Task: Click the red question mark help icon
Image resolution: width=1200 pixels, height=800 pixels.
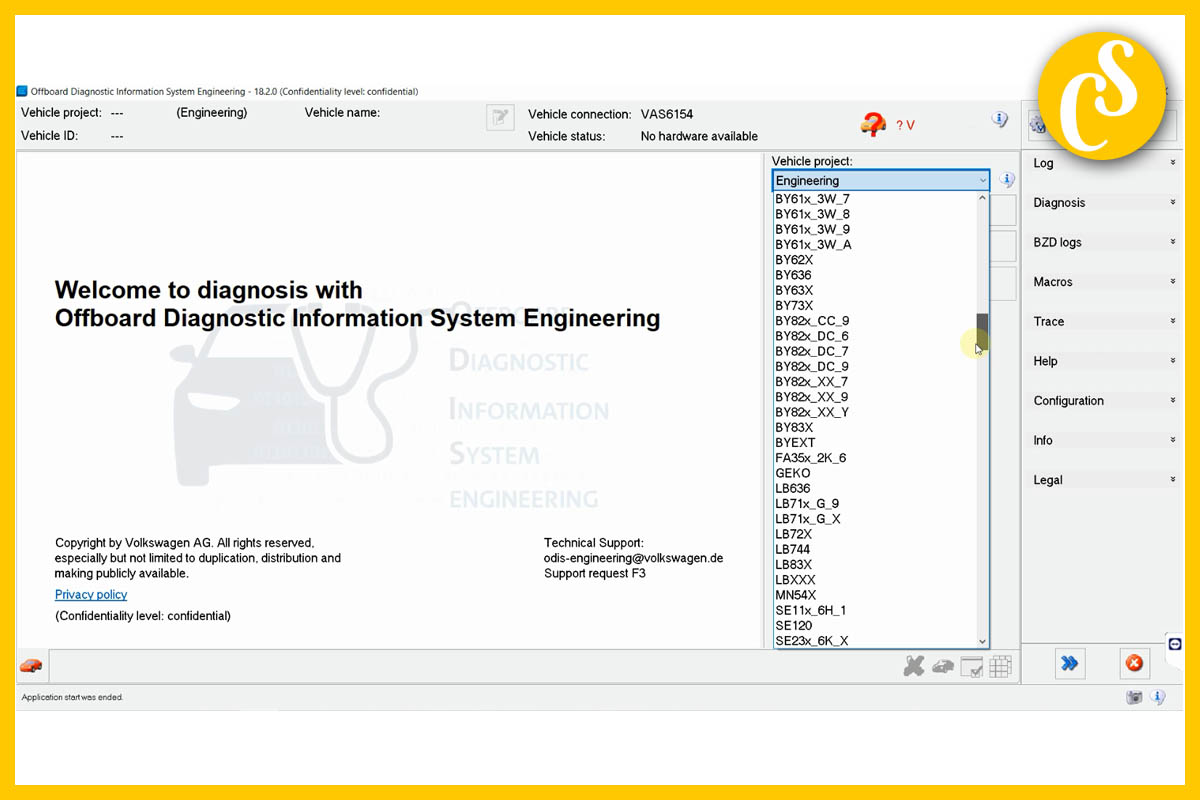Action: point(874,124)
